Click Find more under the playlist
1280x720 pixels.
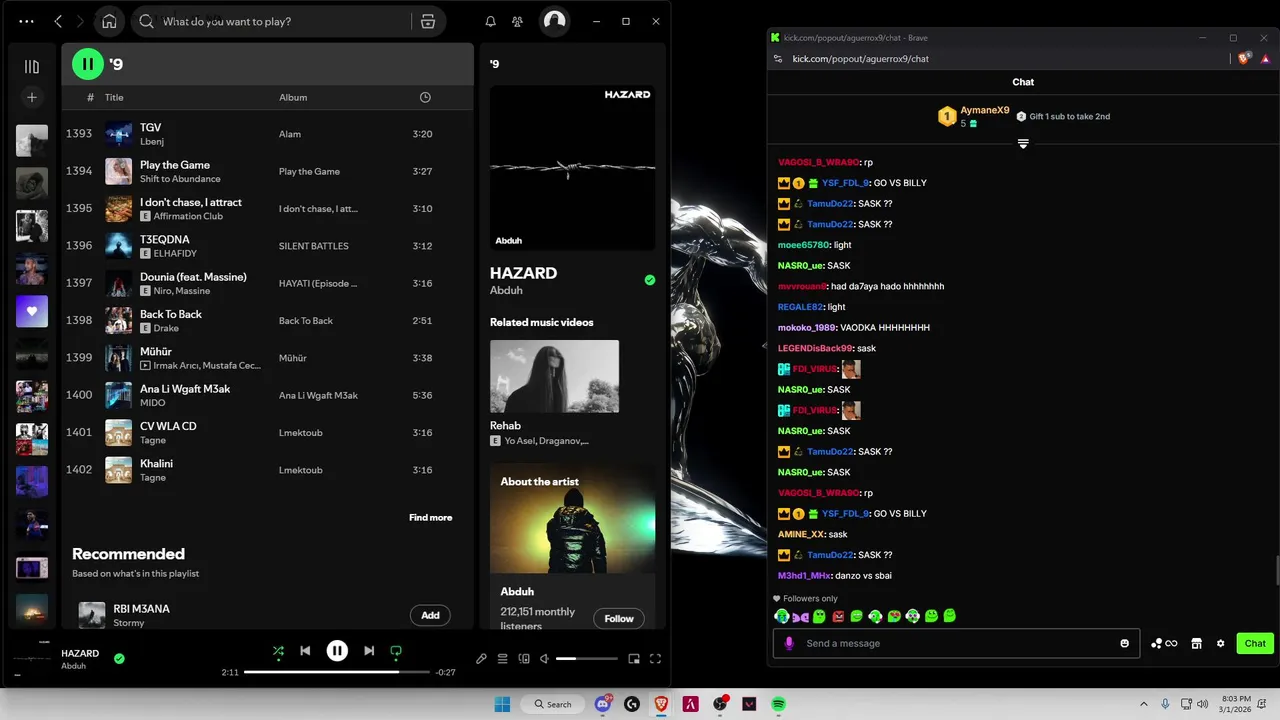pyautogui.click(x=430, y=517)
